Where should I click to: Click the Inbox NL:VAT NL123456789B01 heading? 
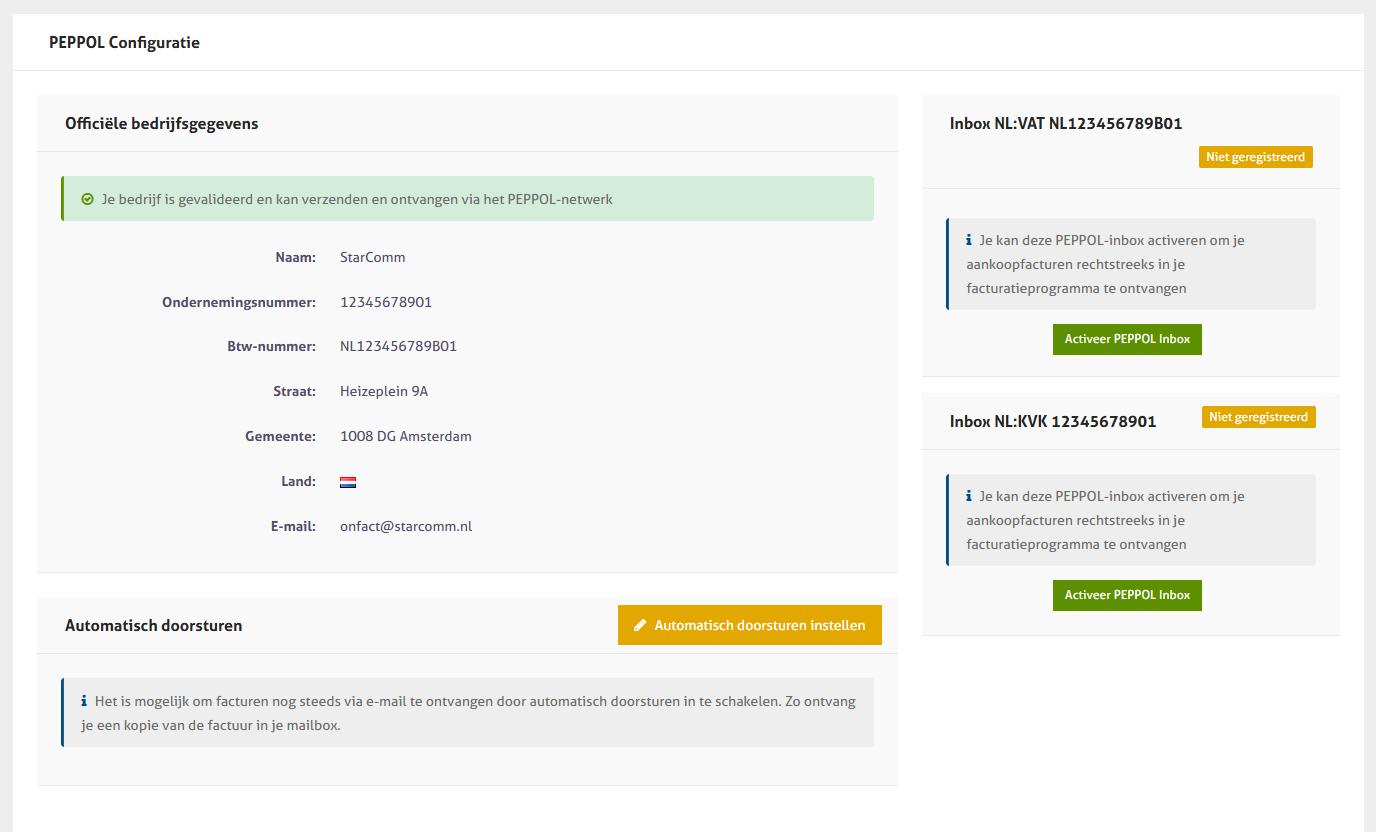coord(1066,124)
